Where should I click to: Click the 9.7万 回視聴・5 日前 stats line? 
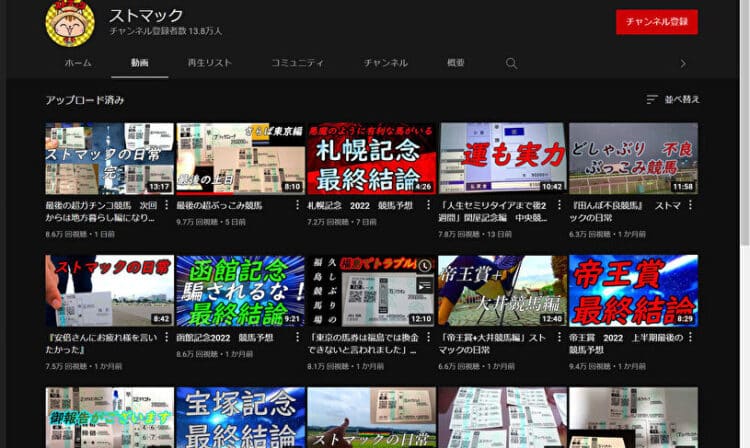[x=211, y=222]
